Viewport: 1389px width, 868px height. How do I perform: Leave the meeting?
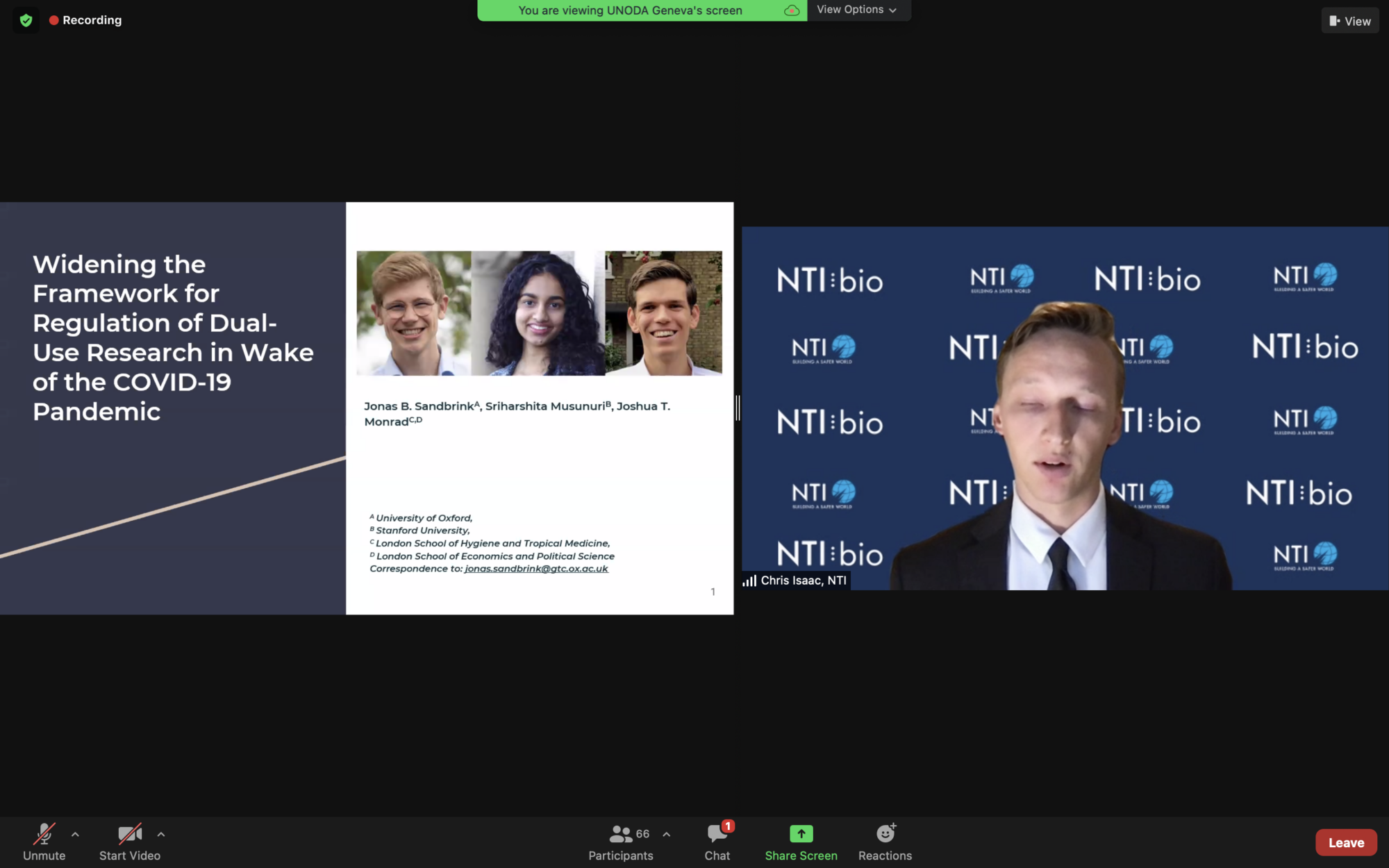[x=1346, y=842]
